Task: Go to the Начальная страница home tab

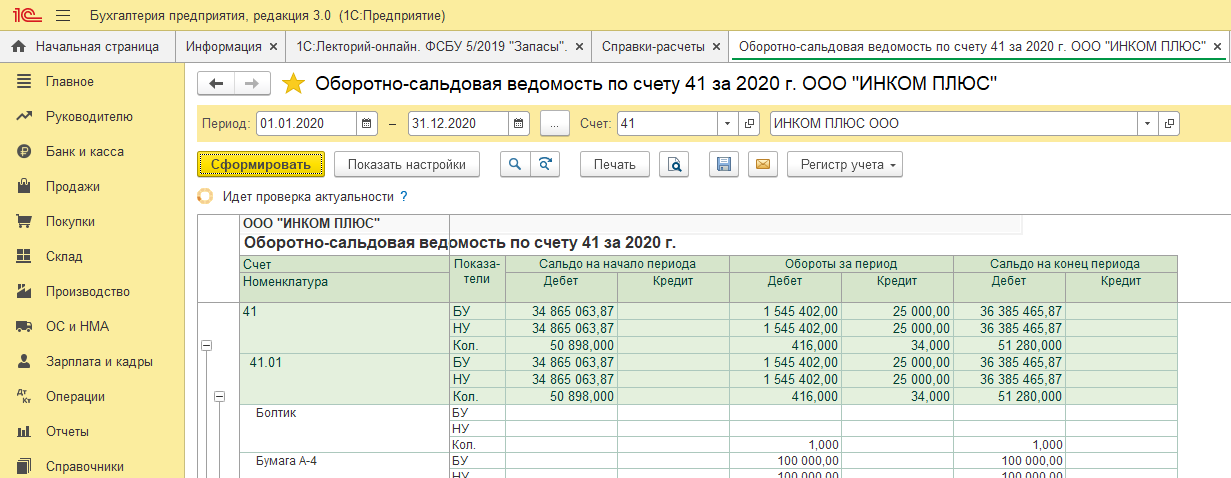Action: pyautogui.click(x=87, y=46)
